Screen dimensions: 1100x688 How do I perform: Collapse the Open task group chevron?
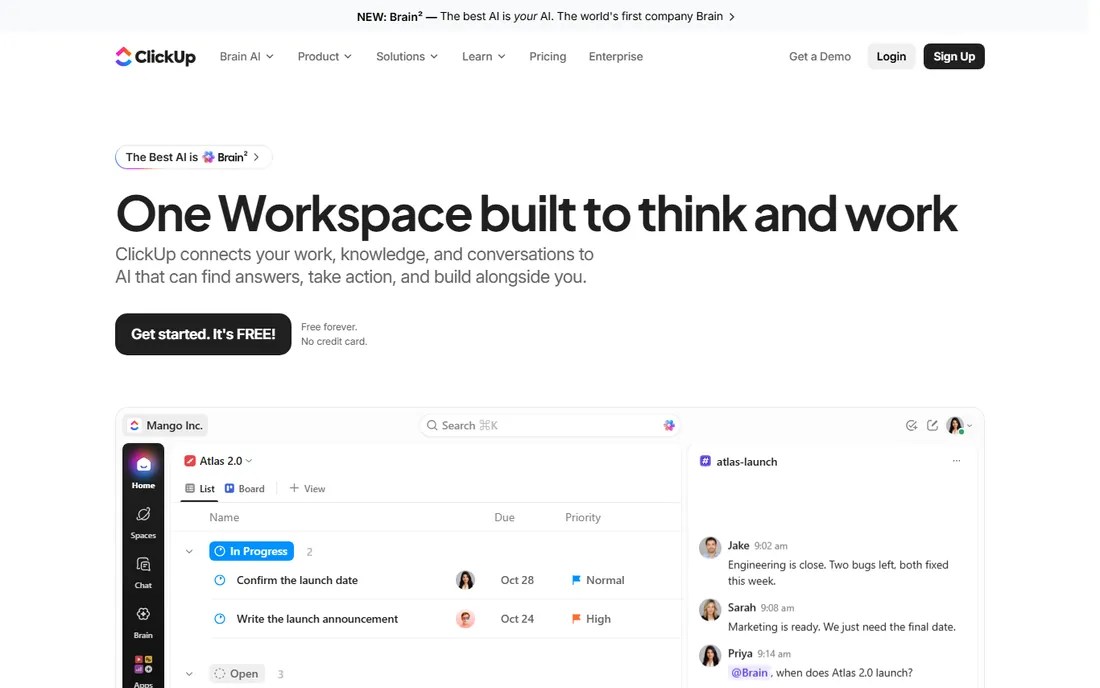coord(189,674)
